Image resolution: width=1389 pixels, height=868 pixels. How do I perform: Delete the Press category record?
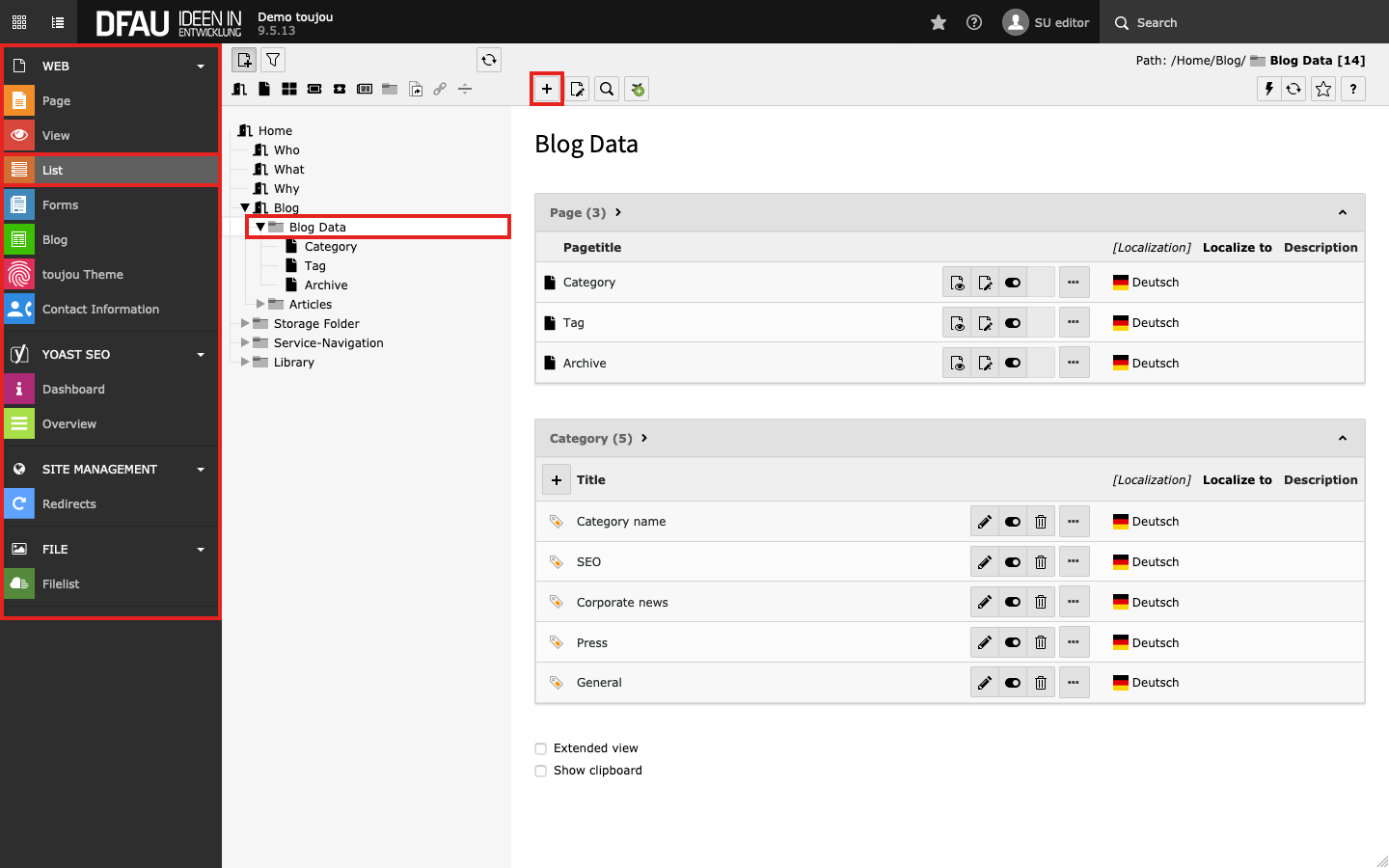(x=1040, y=642)
